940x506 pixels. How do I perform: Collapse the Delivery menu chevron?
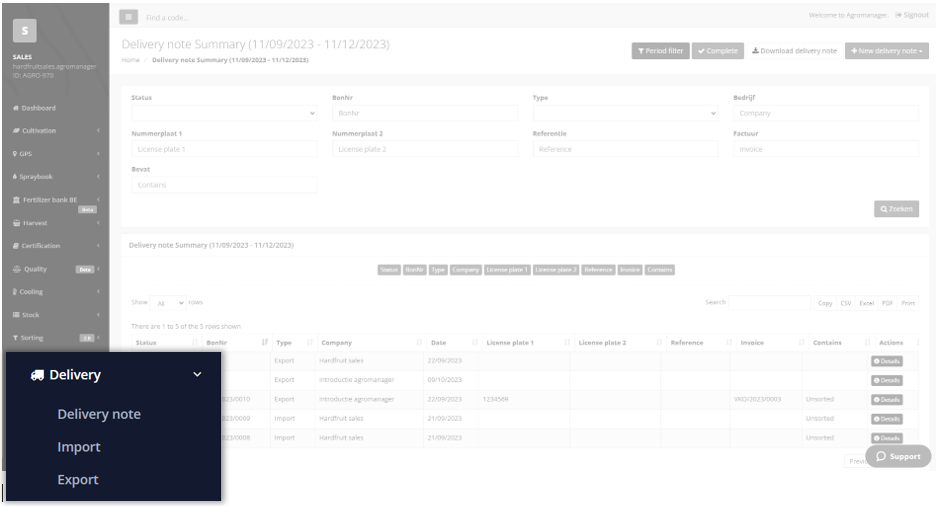click(x=197, y=375)
